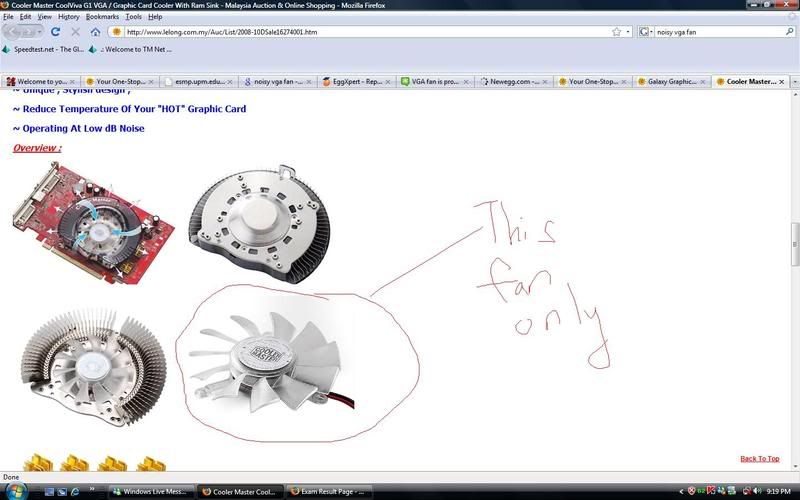Click the 'Back To Top' link
Viewport: 800px width, 500px height.
(x=760, y=459)
